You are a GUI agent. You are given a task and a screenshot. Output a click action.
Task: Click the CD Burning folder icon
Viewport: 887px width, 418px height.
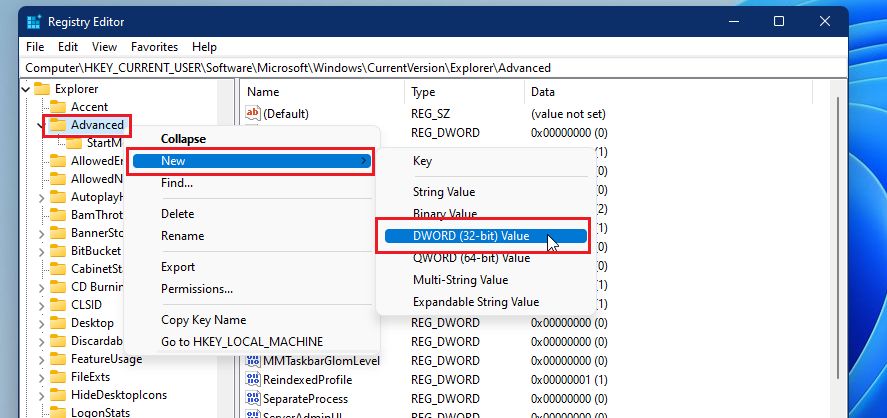tap(58, 287)
